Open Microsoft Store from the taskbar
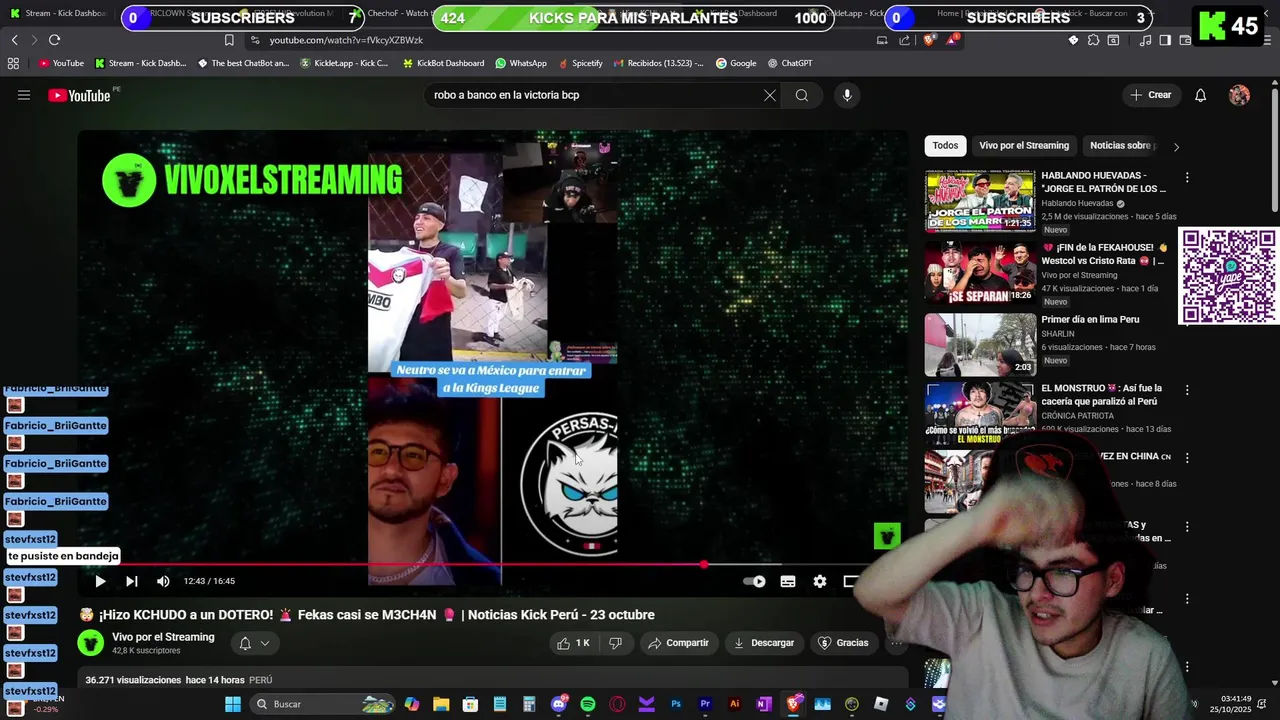1280x720 pixels. click(470, 704)
